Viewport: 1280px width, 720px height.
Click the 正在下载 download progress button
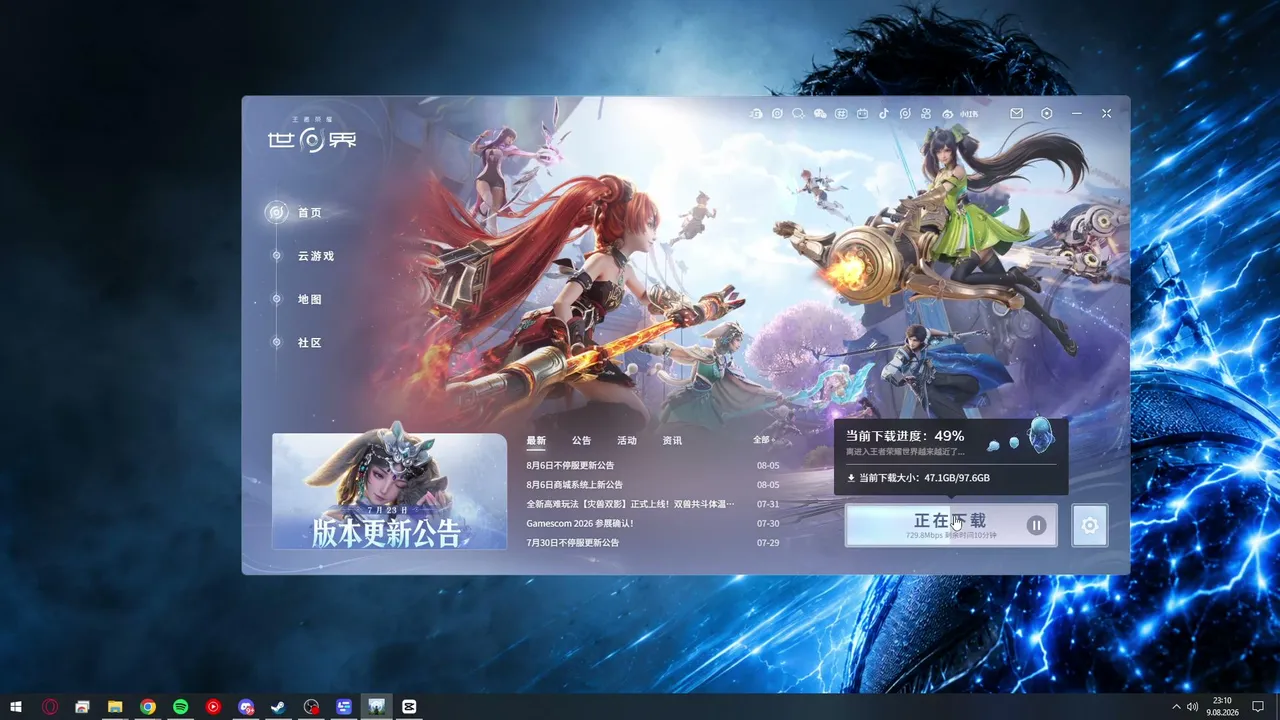pos(951,525)
